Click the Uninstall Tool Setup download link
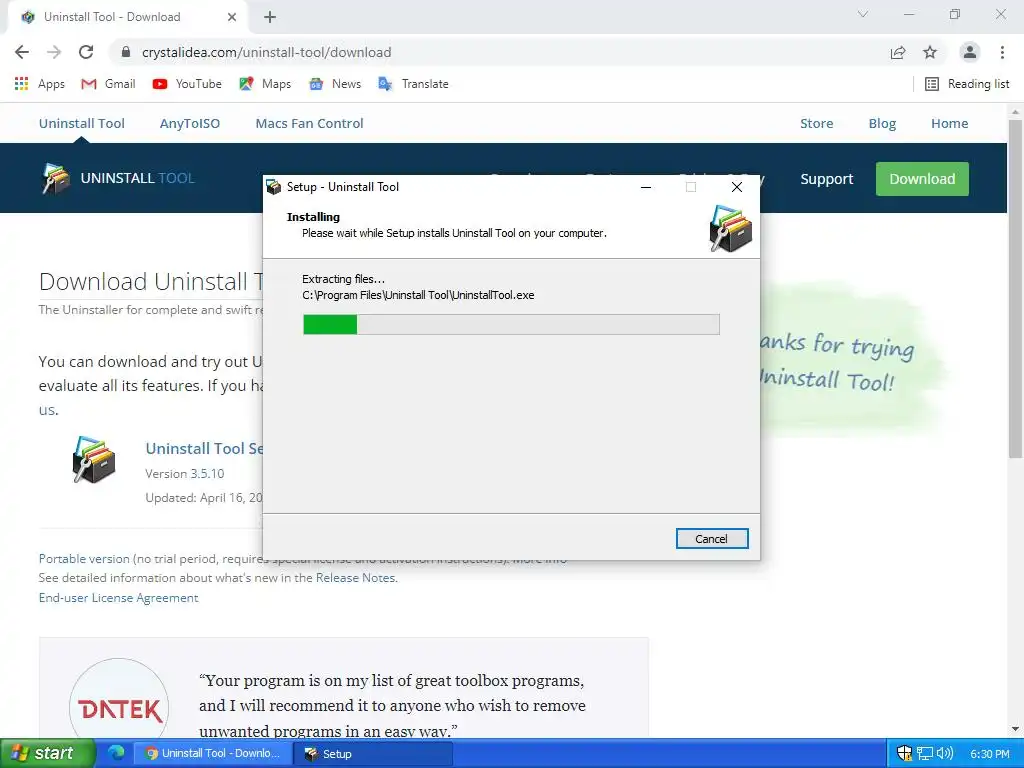 click(x=204, y=449)
